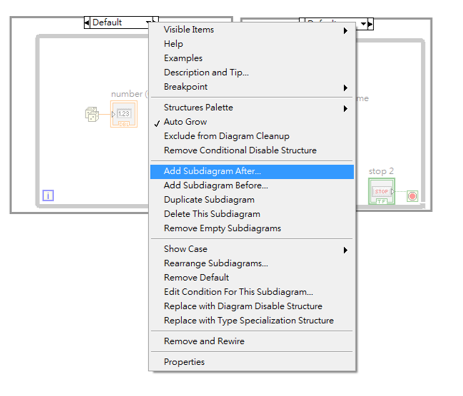Select the numeric indicator terminal under number
463x396 pixels.
[x=124, y=114]
